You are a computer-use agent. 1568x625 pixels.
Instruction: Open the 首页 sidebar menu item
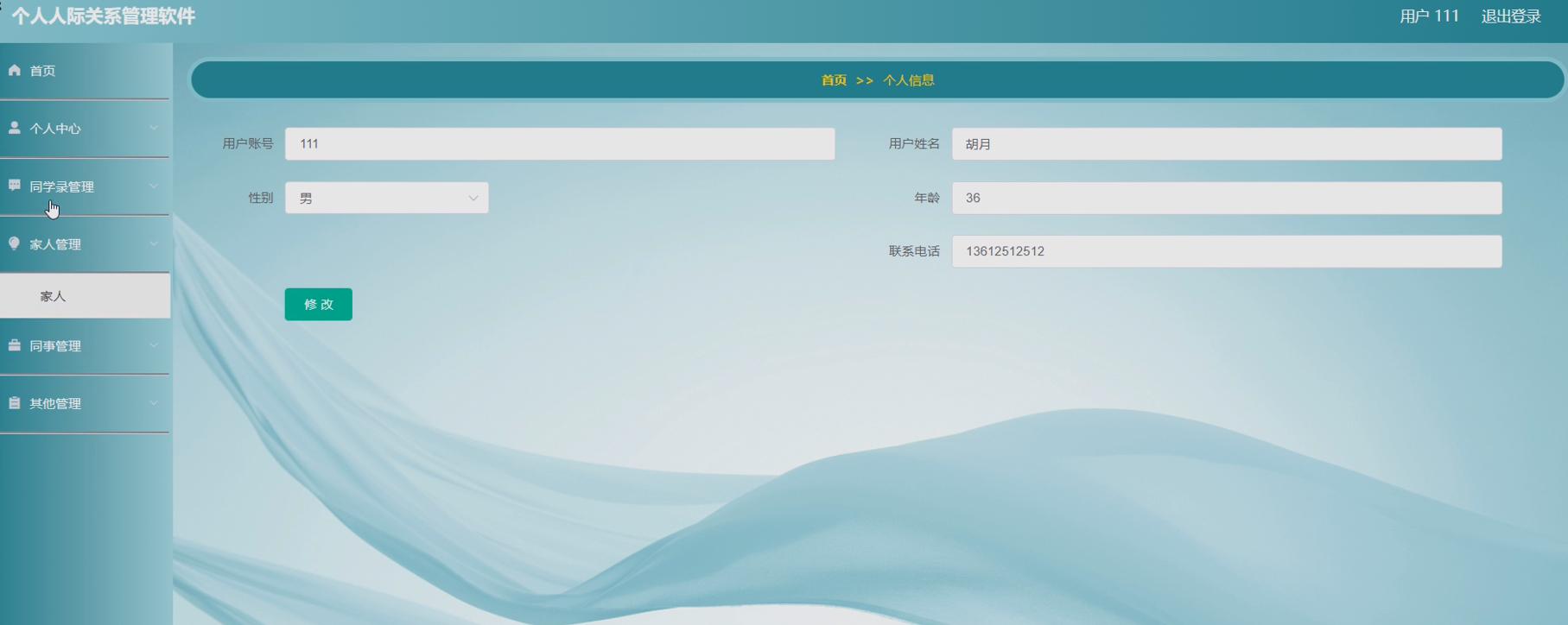(85, 71)
